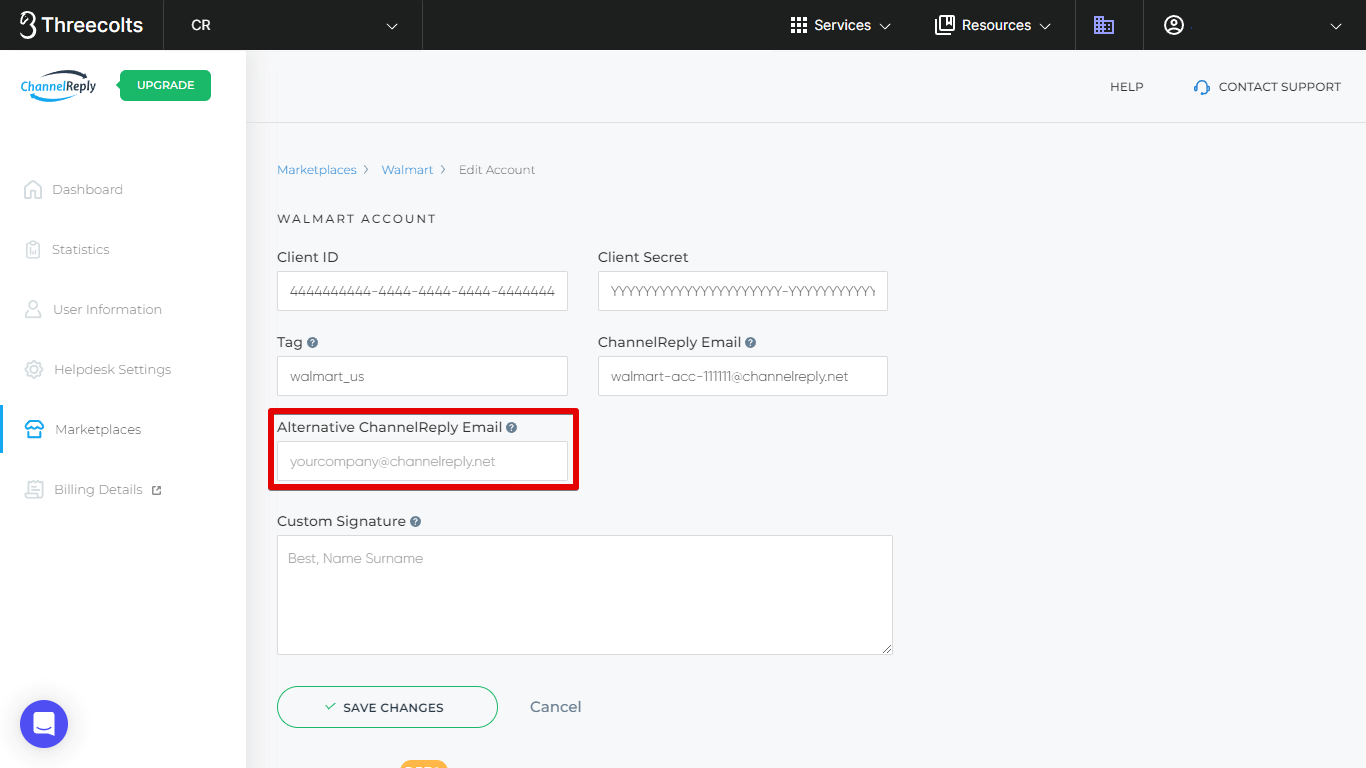Click the Dashboard home icon
This screenshot has width=1366, height=768.
(33, 189)
